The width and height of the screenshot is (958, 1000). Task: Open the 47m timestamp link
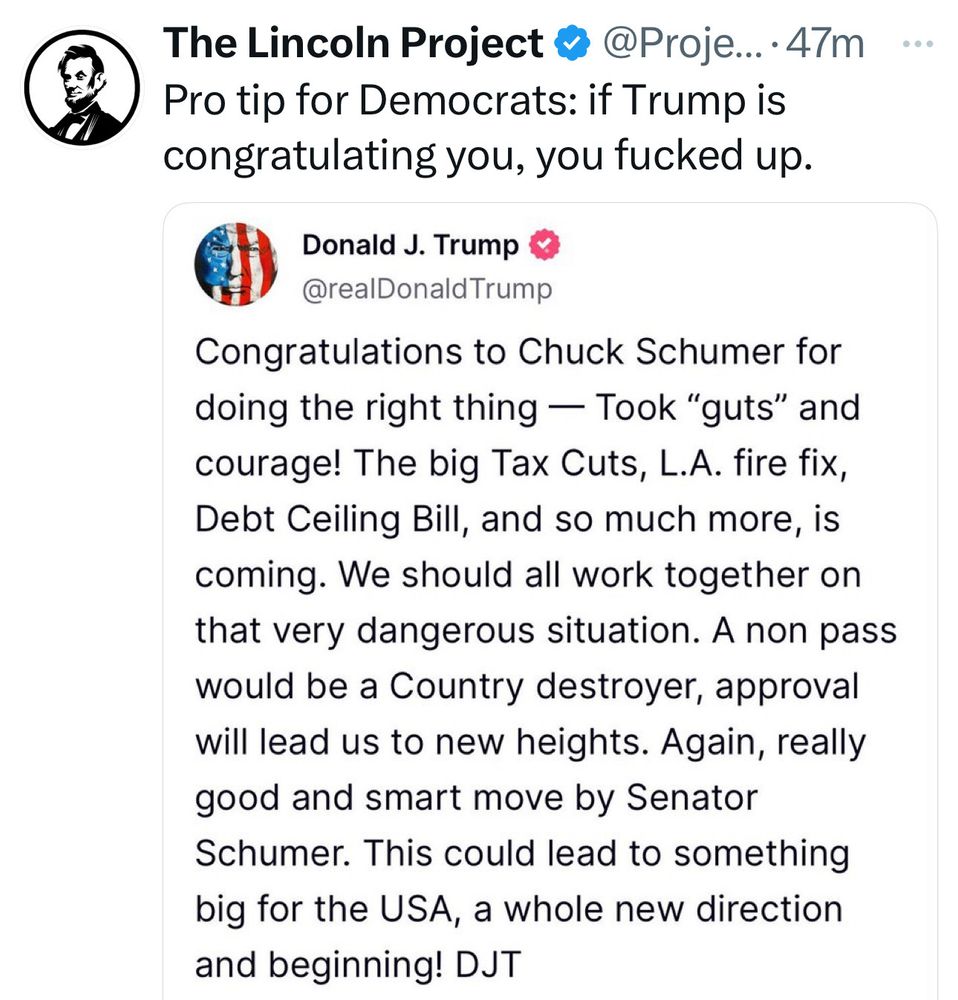tap(826, 44)
